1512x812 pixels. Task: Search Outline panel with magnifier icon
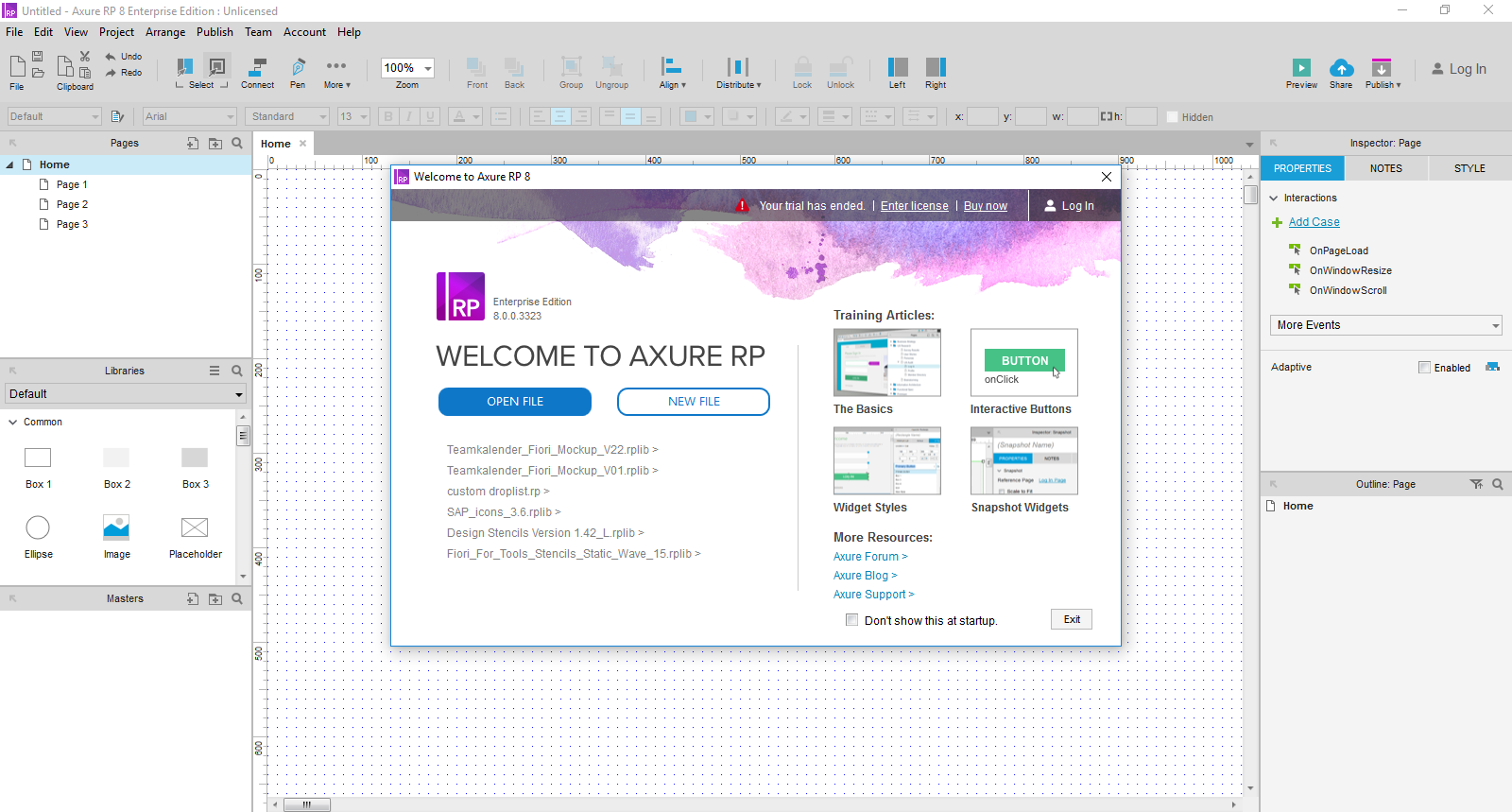1498,484
